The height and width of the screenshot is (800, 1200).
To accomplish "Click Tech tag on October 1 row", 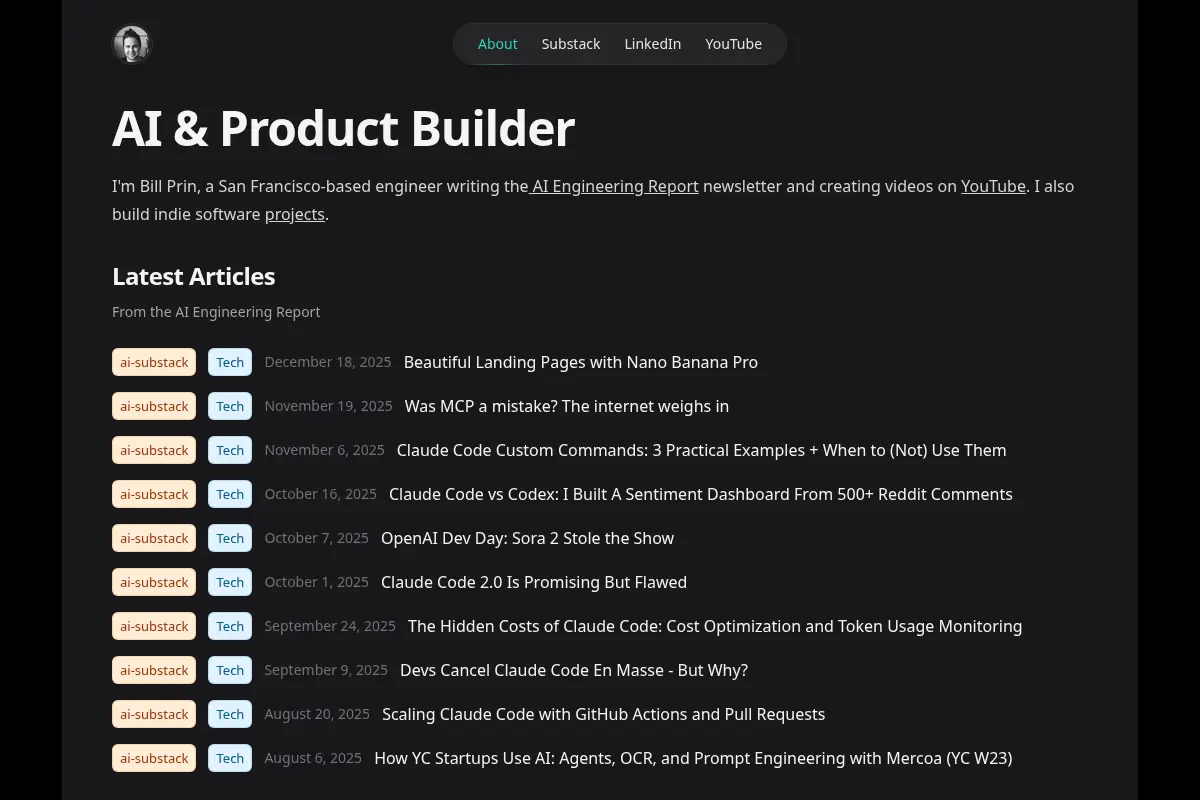I will 230,582.
